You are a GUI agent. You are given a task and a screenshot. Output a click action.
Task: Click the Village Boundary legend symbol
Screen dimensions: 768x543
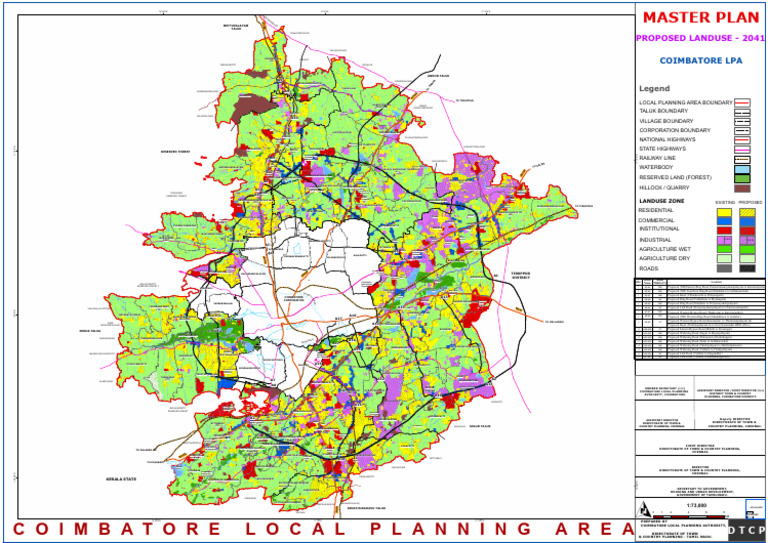742,121
